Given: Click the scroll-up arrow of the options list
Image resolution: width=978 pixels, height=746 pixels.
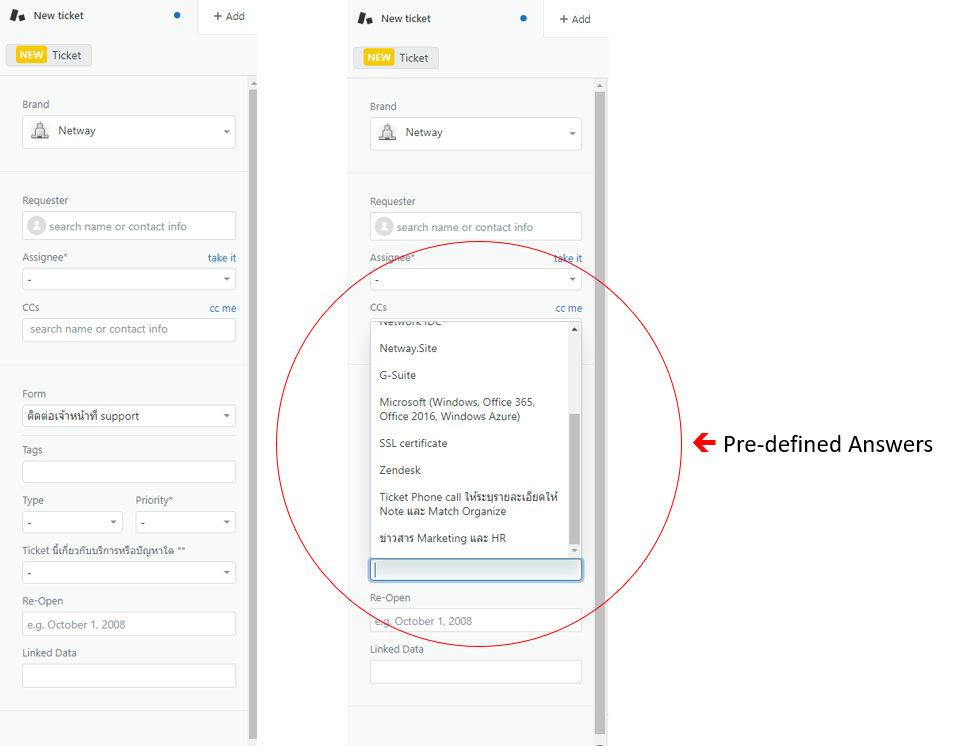Looking at the screenshot, I should pyautogui.click(x=574, y=329).
